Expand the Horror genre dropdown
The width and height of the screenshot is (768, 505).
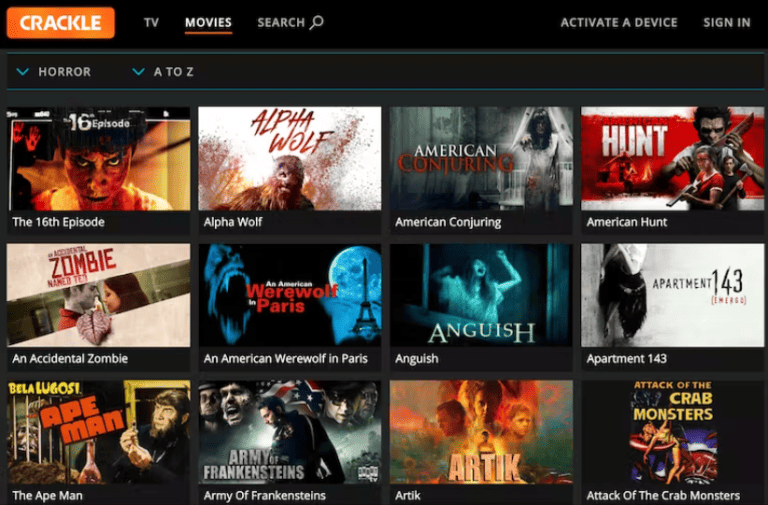[x=24, y=72]
